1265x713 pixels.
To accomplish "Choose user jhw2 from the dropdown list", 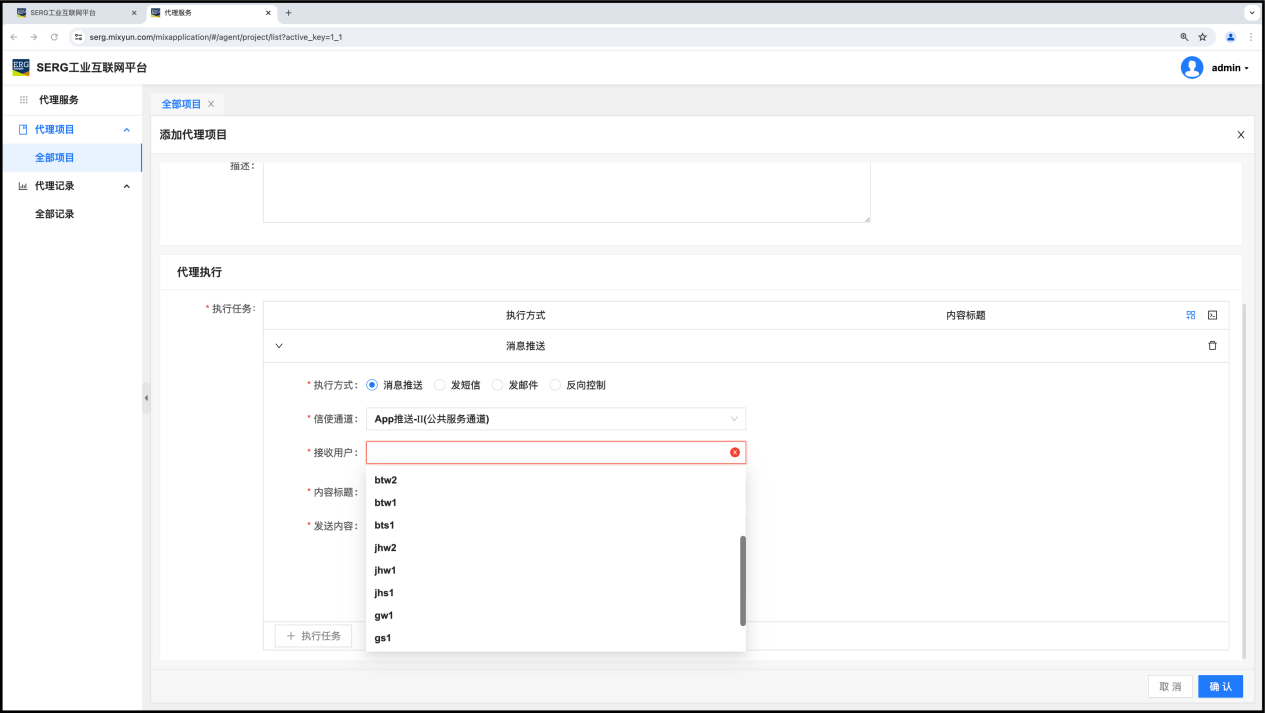I will point(385,548).
